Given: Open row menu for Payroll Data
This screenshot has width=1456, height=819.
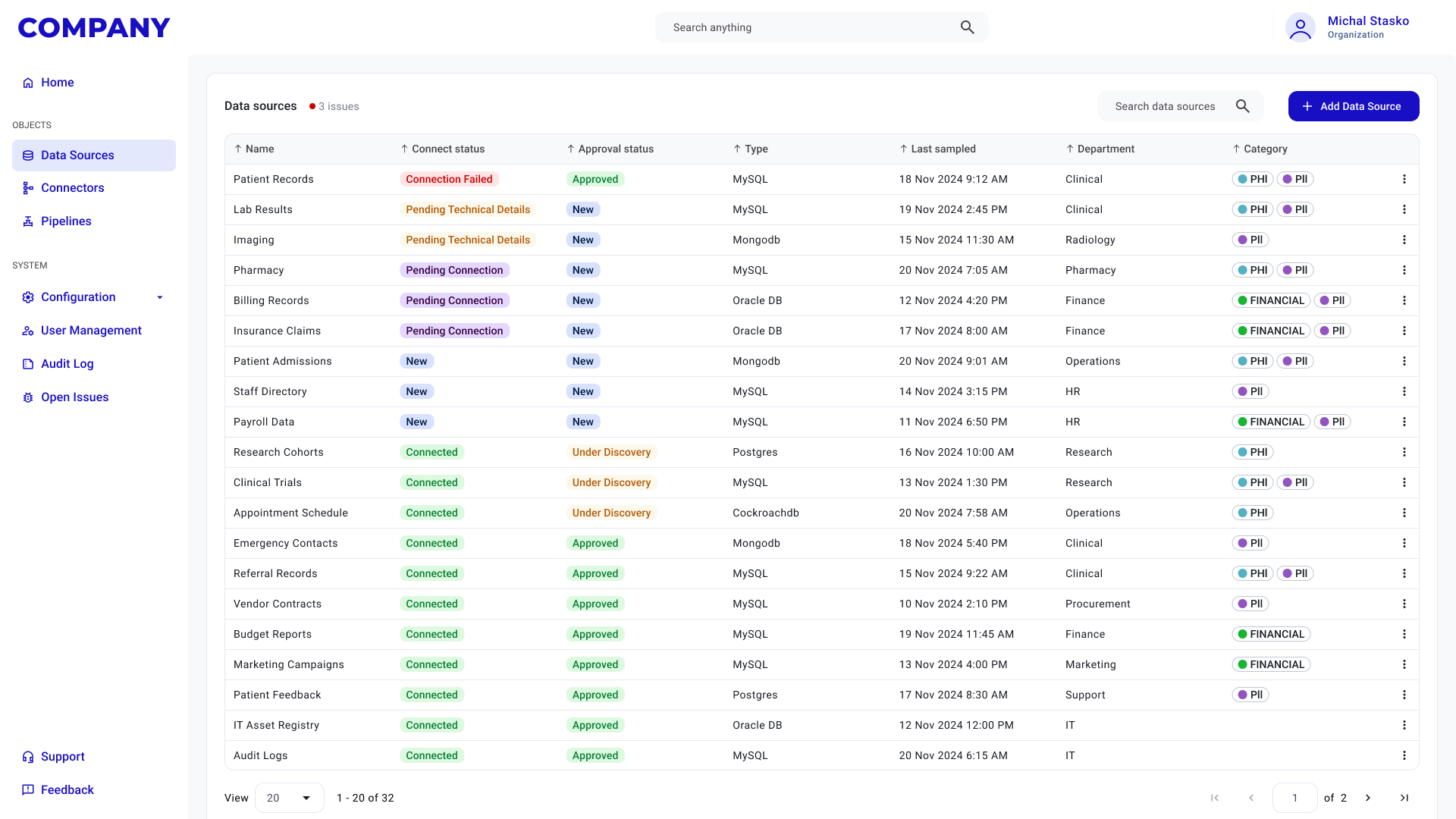Looking at the screenshot, I should click(1404, 422).
